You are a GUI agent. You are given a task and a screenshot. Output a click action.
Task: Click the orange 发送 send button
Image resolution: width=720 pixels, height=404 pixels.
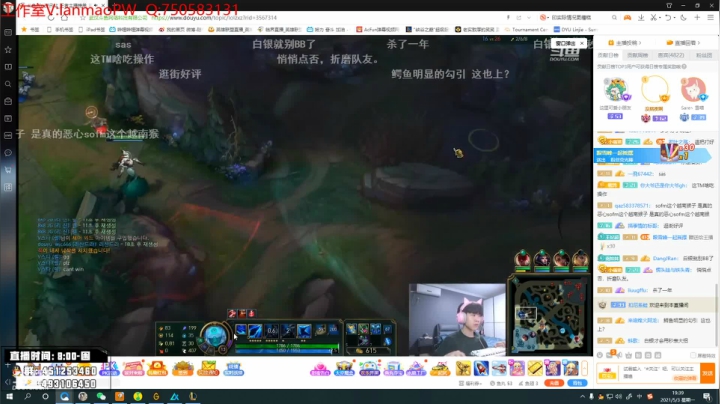pyautogui.click(x=708, y=373)
